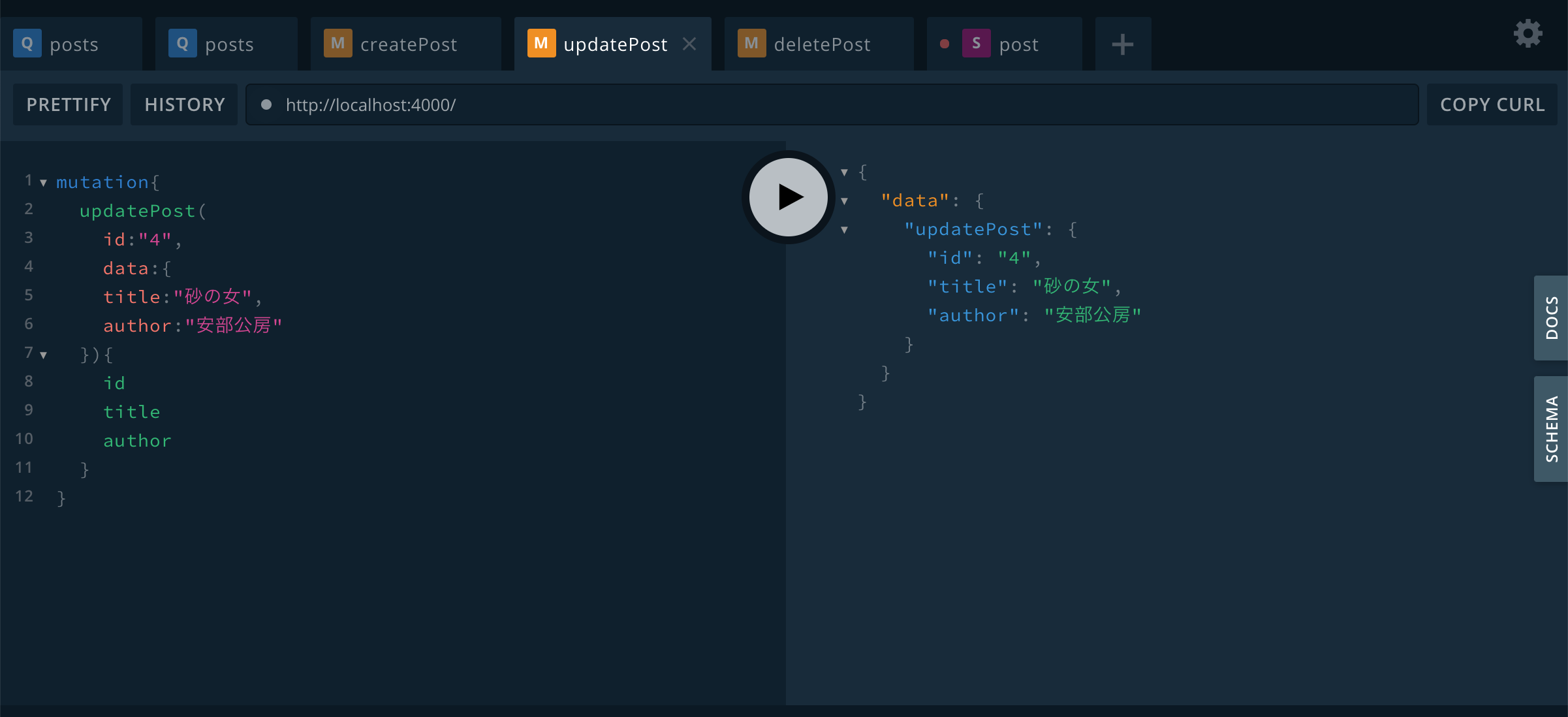Image resolution: width=1568 pixels, height=717 pixels.
Task: Collapse the root response object arrow
Action: coord(844,172)
